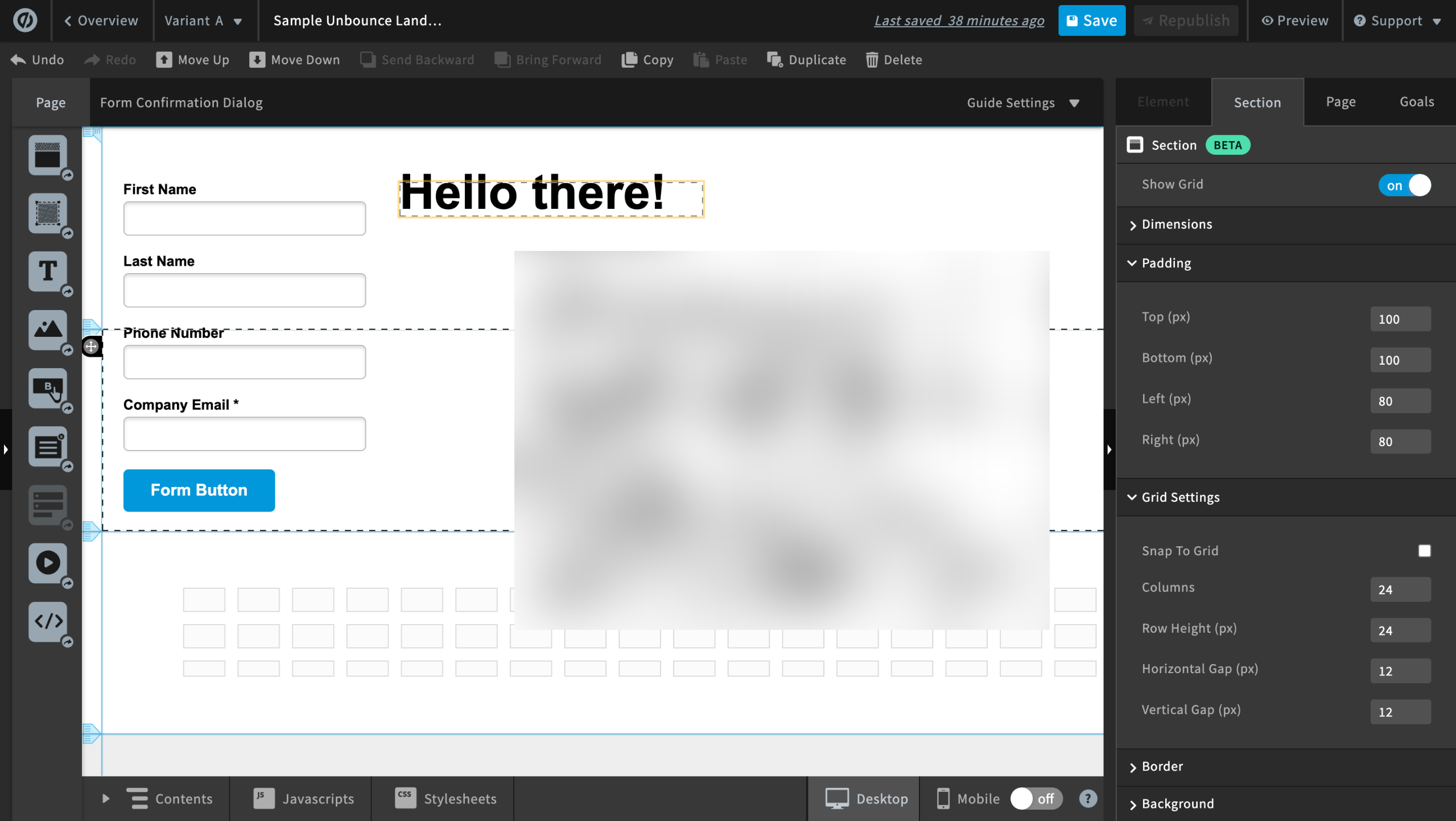This screenshot has height=821, width=1456.
Task: Click the Duplicate toolbar icon
Action: pos(774,60)
